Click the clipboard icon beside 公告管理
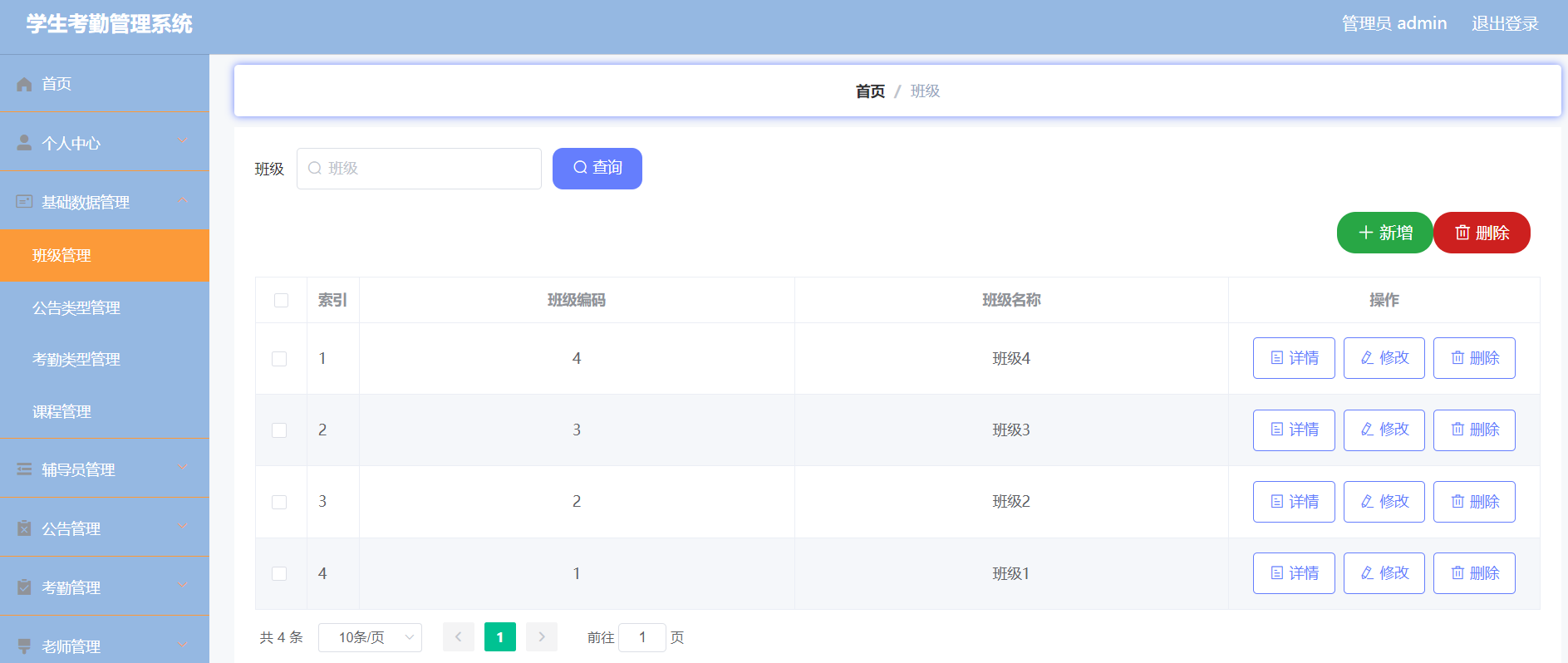This screenshot has width=1568, height=663. (24, 528)
